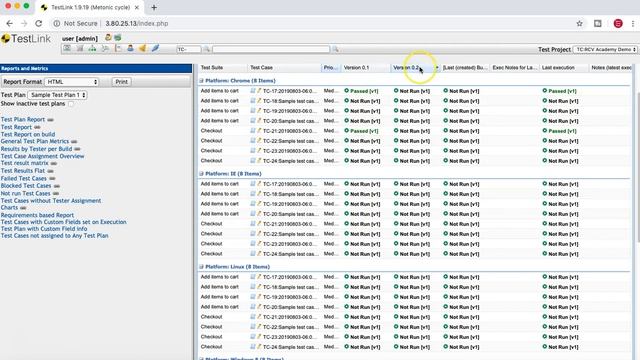The width and height of the screenshot is (640, 360).
Task: Click the TC- test case ID input field
Action: [x=189, y=49]
